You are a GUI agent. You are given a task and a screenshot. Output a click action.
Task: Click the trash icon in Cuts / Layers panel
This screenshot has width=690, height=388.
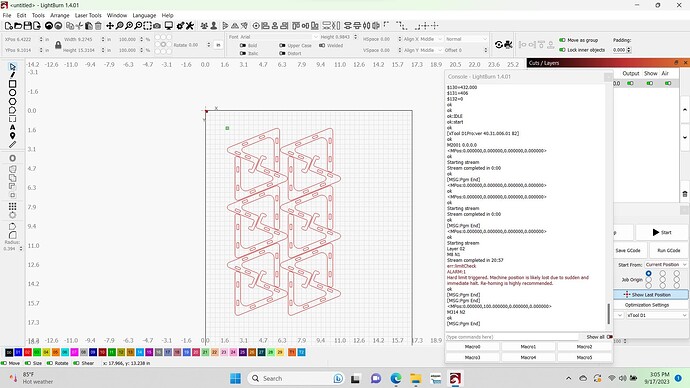(685, 194)
